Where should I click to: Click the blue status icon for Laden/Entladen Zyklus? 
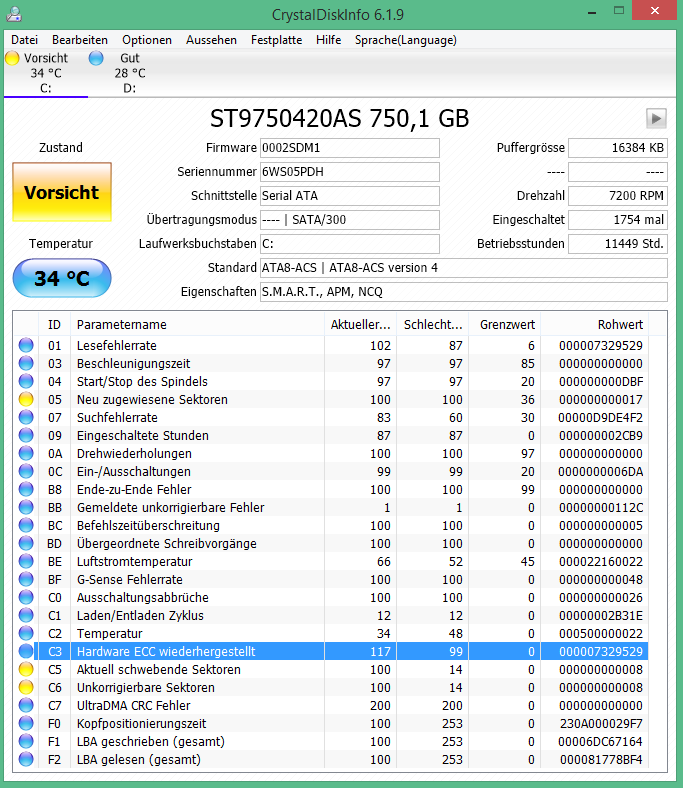coord(26,616)
